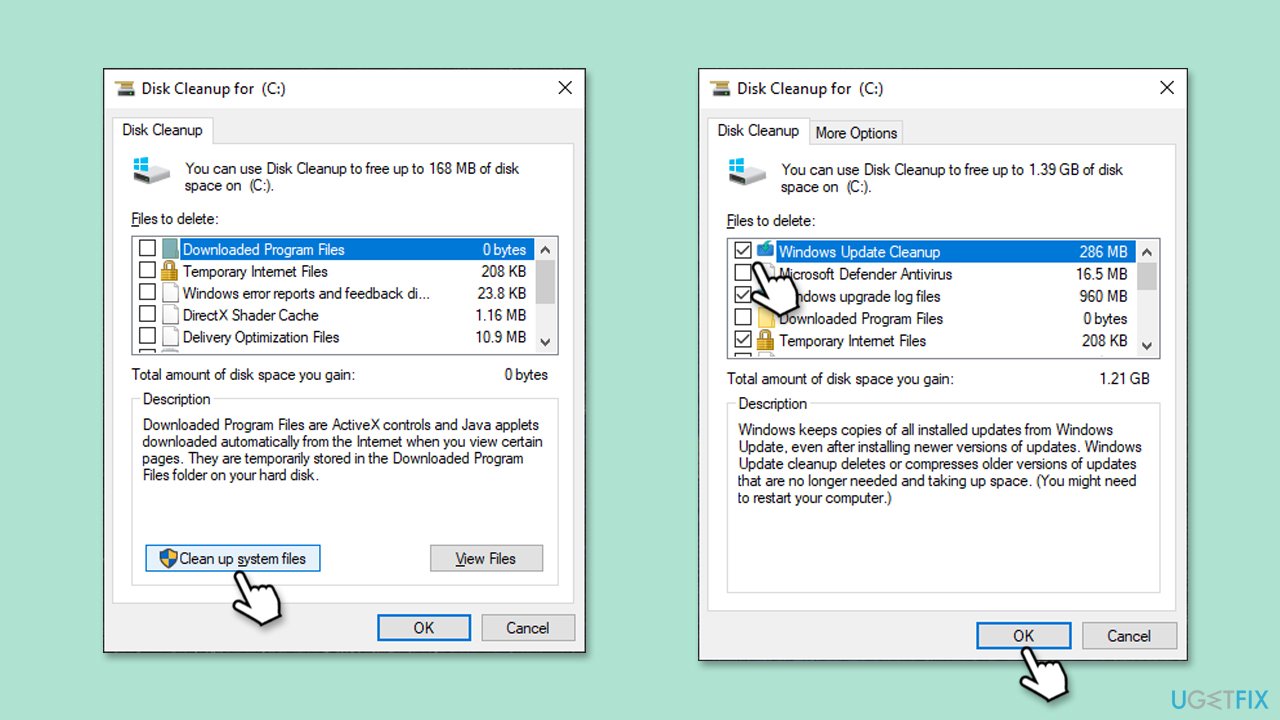Select the Windows Update Cleanup row label
Image resolution: width=1280 pixels, height=720 pixels.
pyautogui.click(x=859, y=252)
